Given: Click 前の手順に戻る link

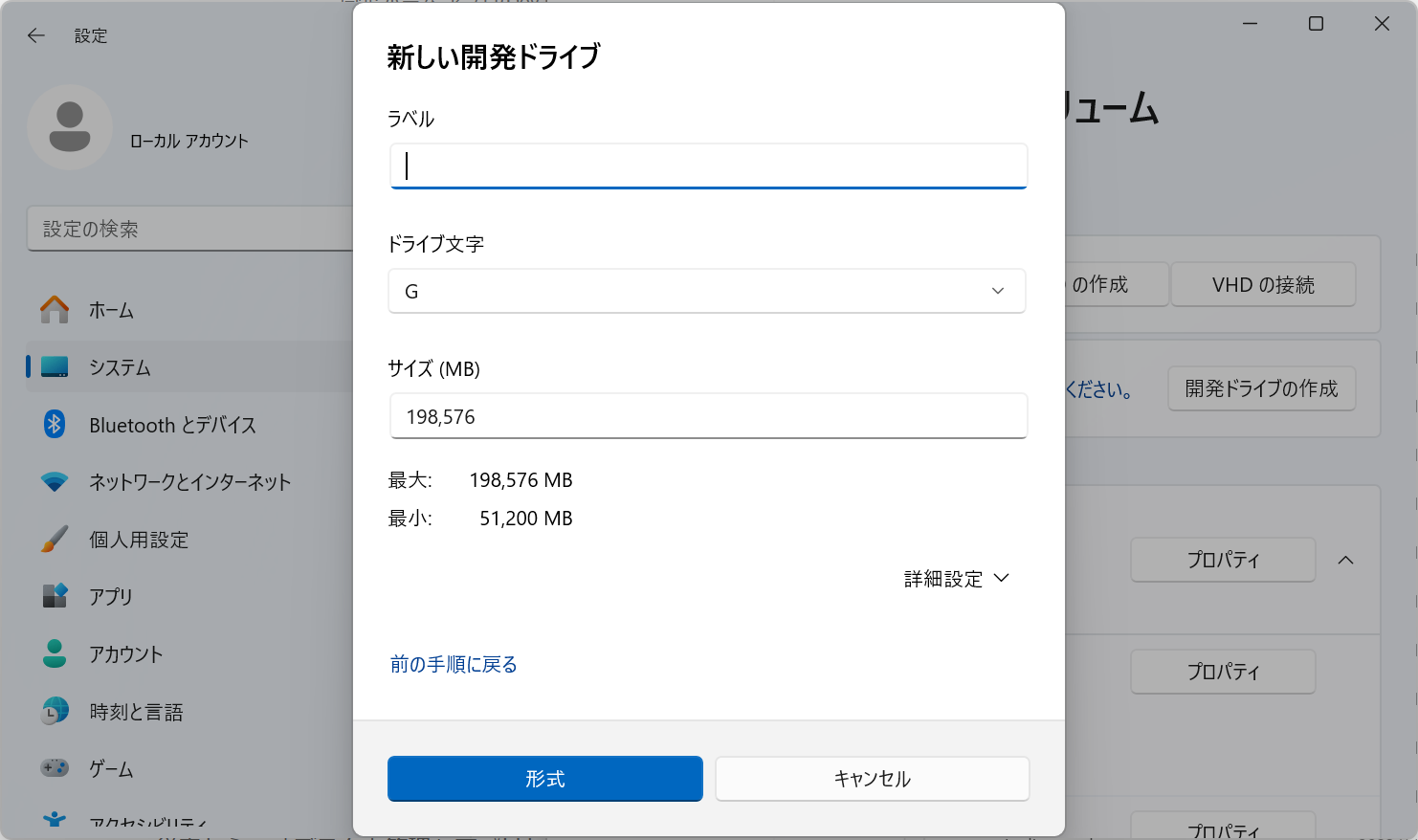Looking at the screenshot, I should pos(454,664).
